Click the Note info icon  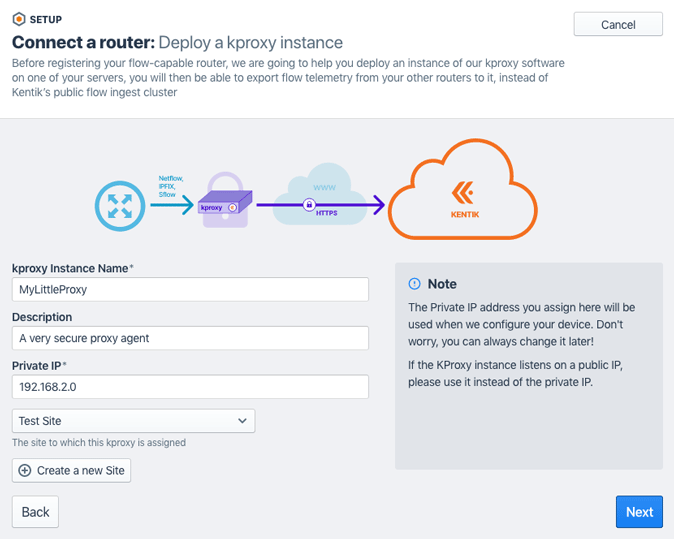coord(415,284)
